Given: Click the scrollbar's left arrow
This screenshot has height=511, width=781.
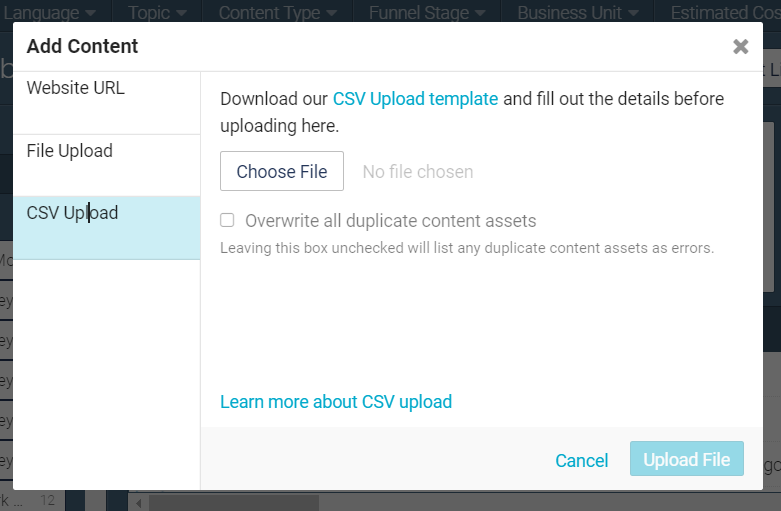Looking at the screenshot, I should click(x=138, y=502).
